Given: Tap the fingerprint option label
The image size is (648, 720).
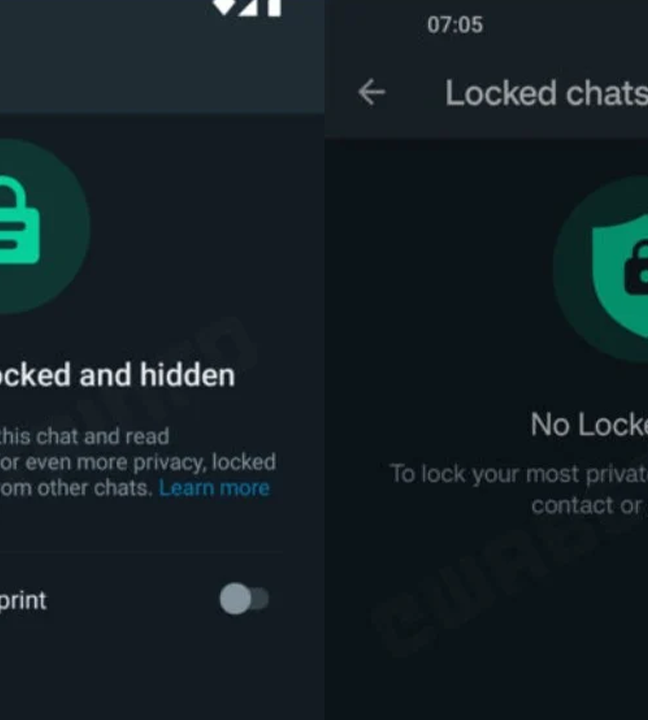Looking at the screenshot, I should (23, 601).
